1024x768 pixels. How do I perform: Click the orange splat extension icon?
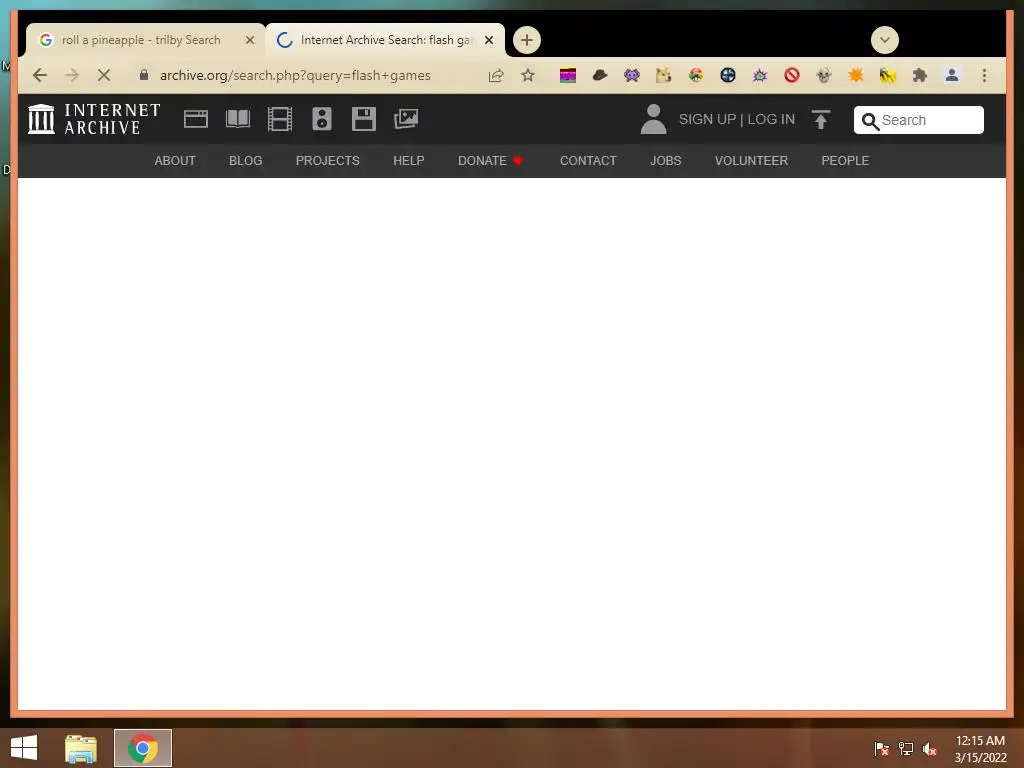click(856, 76)
